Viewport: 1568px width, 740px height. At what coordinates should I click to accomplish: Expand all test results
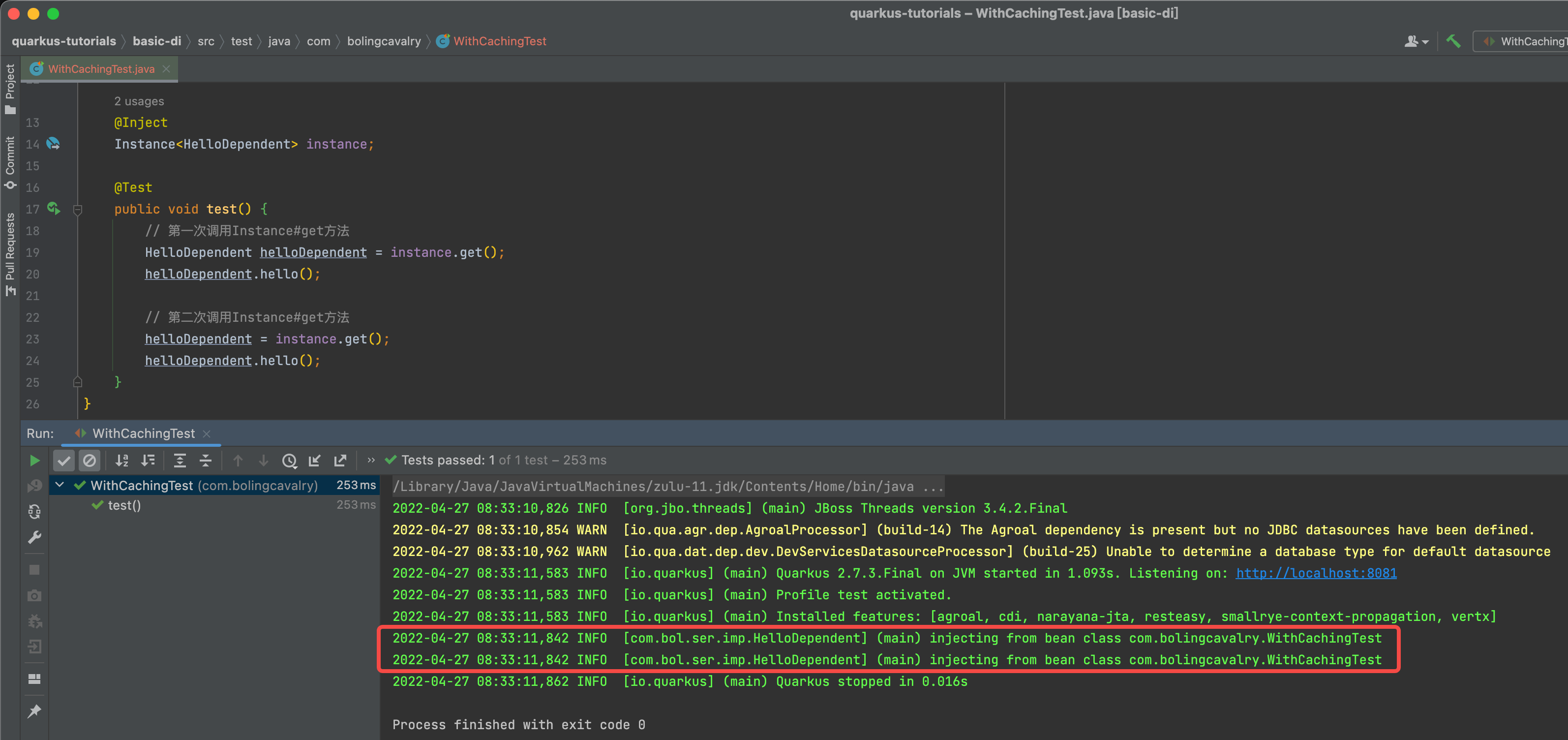click(x=180, y=461)
